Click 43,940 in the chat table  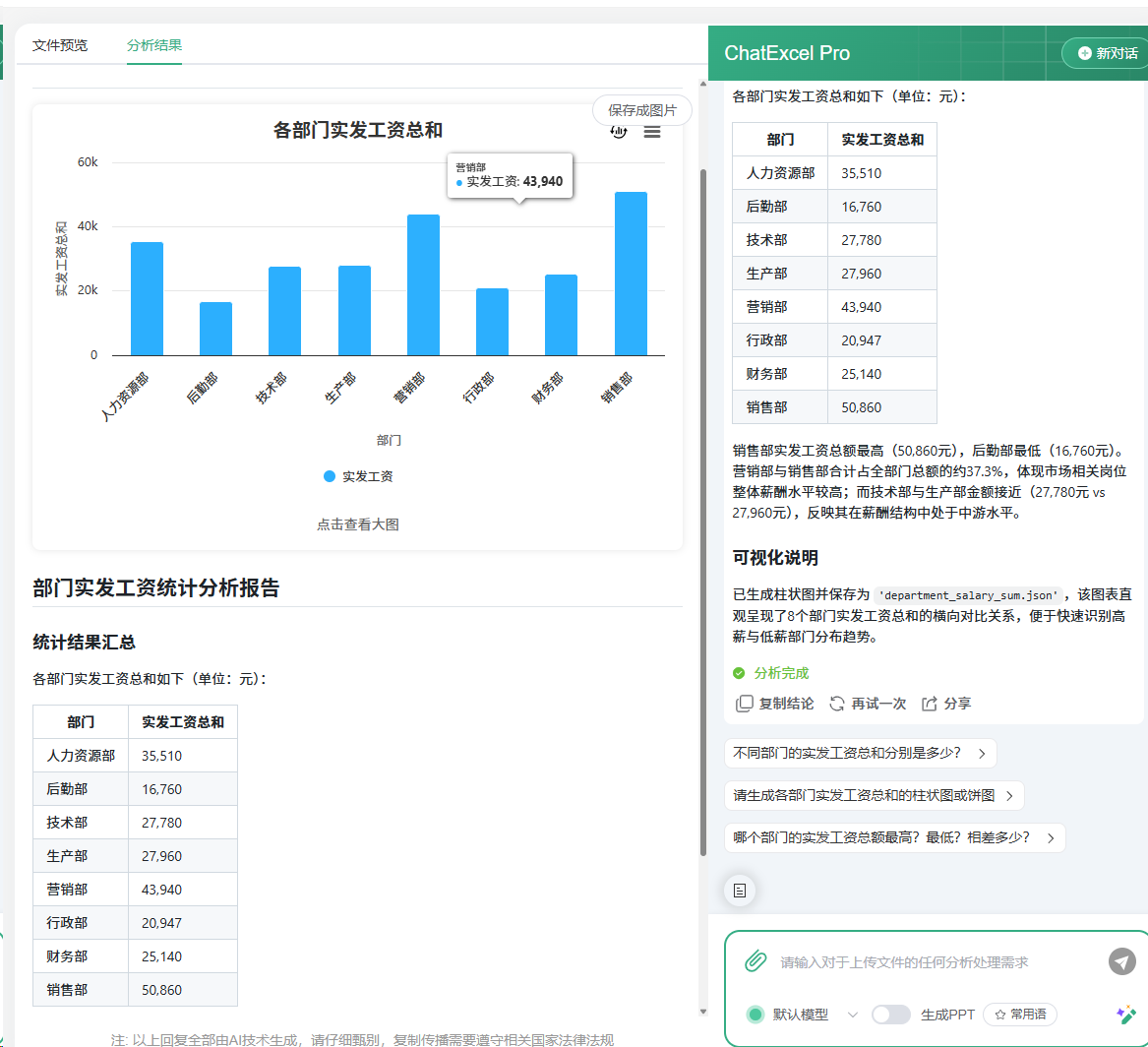pos(861,308)
